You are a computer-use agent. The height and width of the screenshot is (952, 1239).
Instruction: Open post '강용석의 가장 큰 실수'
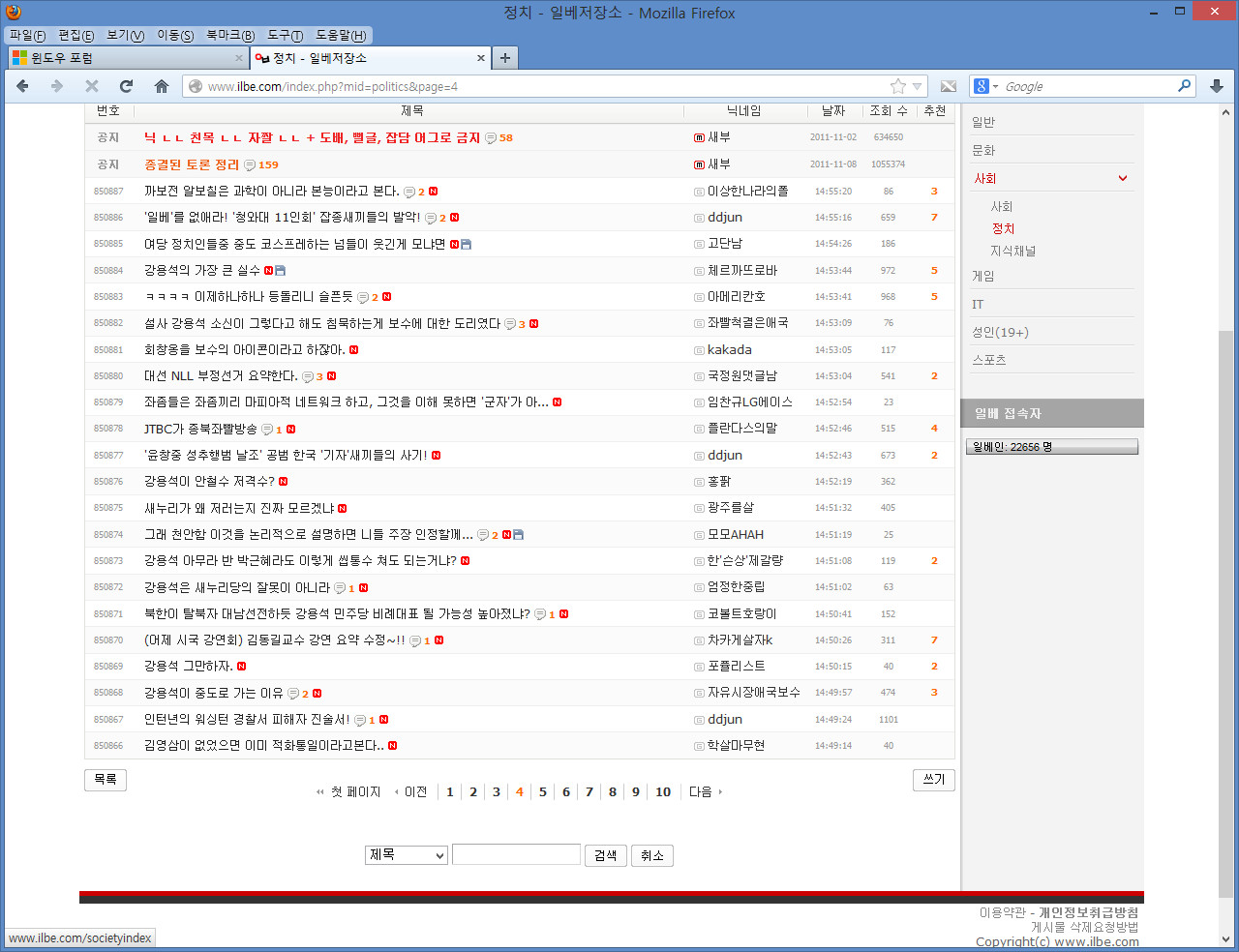coord(202,270)
